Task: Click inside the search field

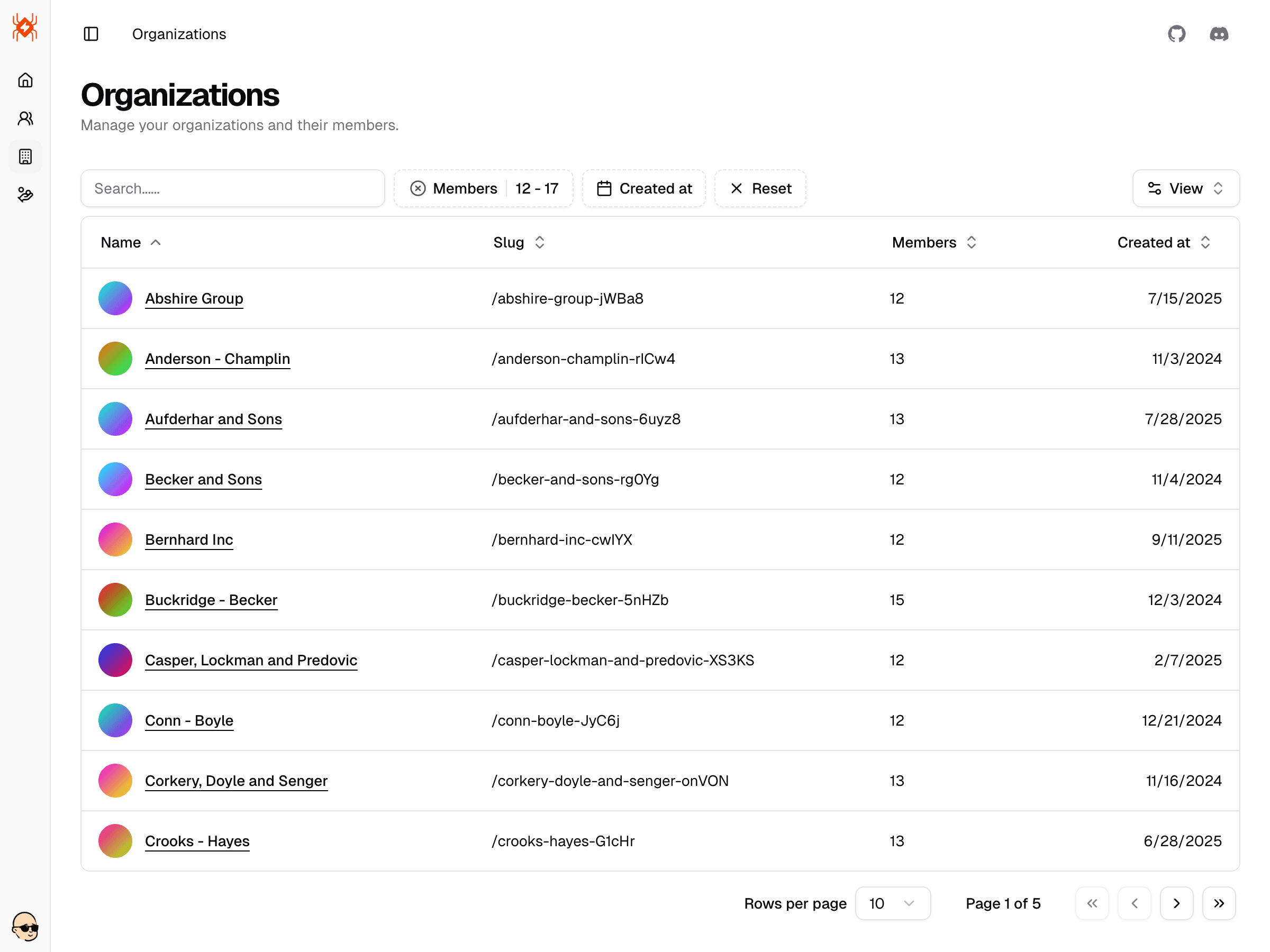Action: point(232,188)
